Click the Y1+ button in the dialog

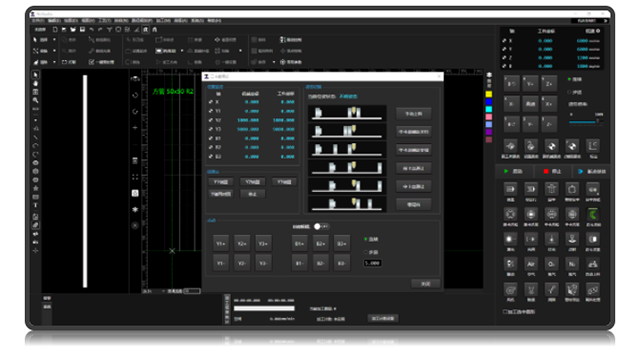click(x=221, y=243)
